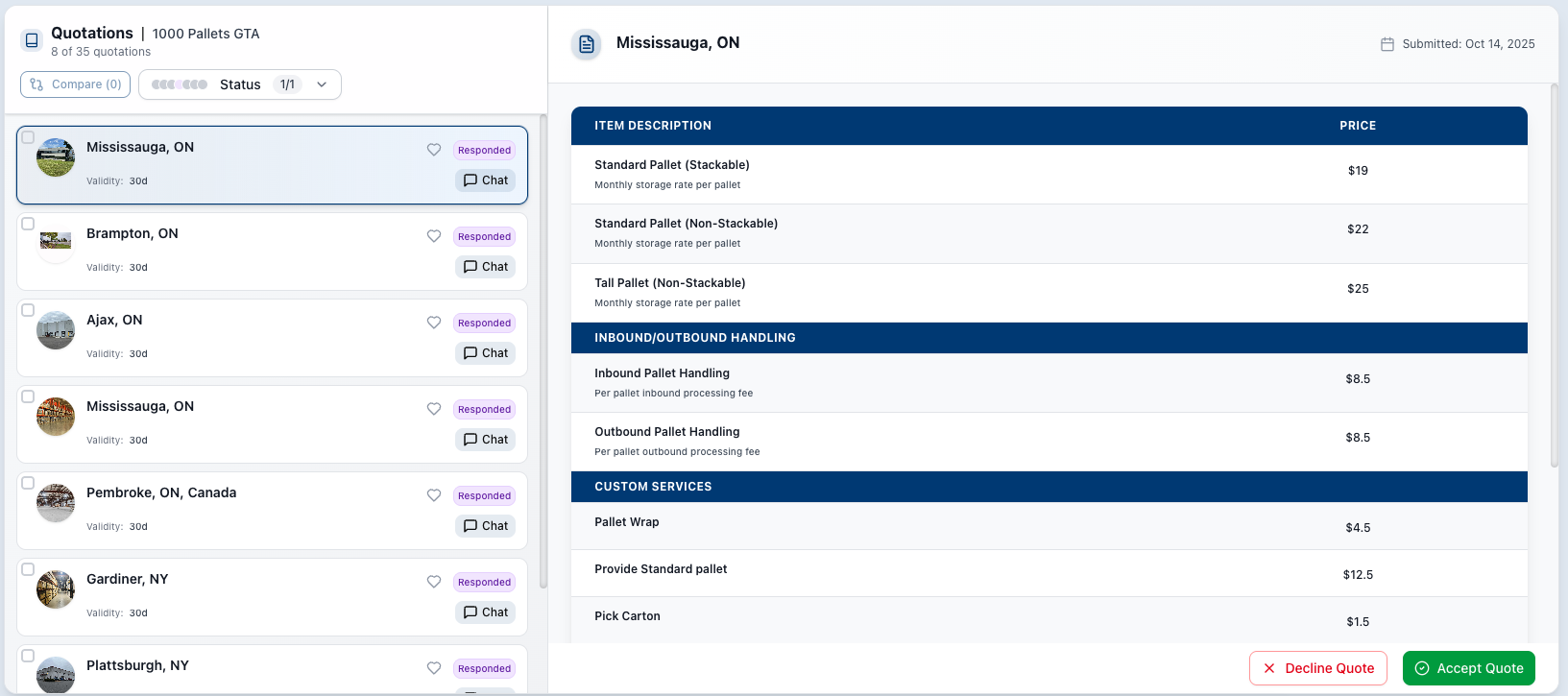The height and width of the screenshot is (696, 1568).
Task: Favorite the Brampton, ON quotation heart
Action: [434, 236]
